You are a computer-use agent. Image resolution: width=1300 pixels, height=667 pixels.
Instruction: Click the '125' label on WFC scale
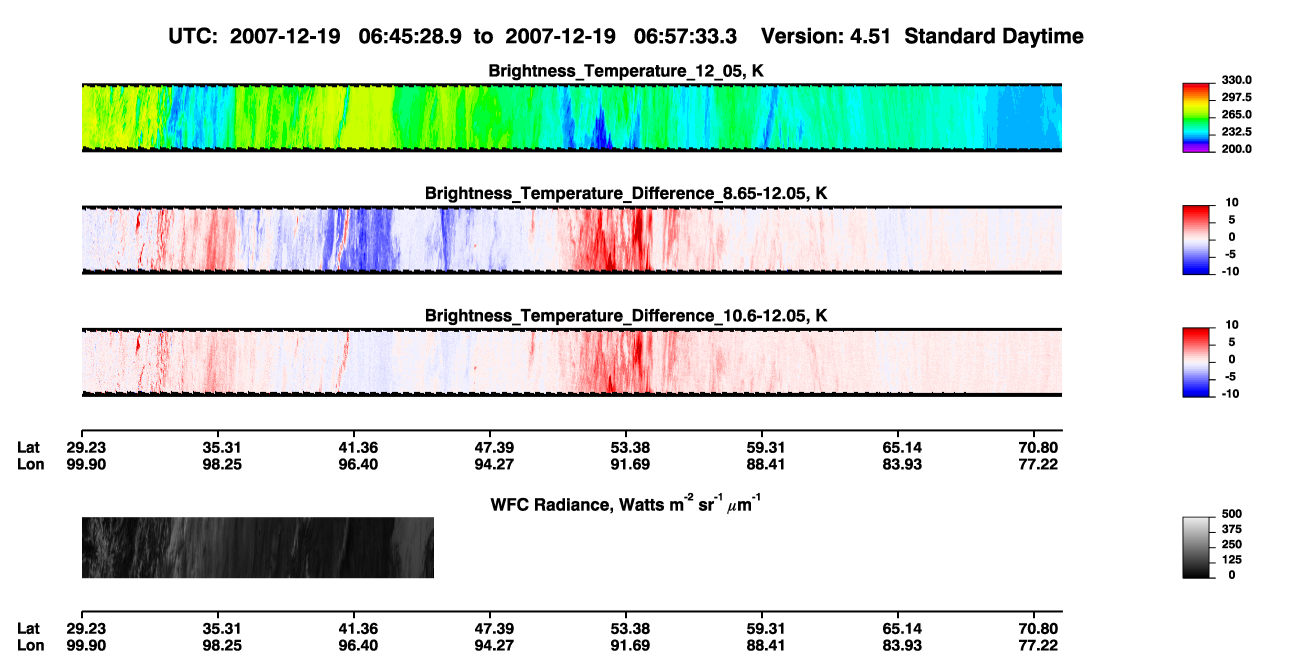point(1234,559)
